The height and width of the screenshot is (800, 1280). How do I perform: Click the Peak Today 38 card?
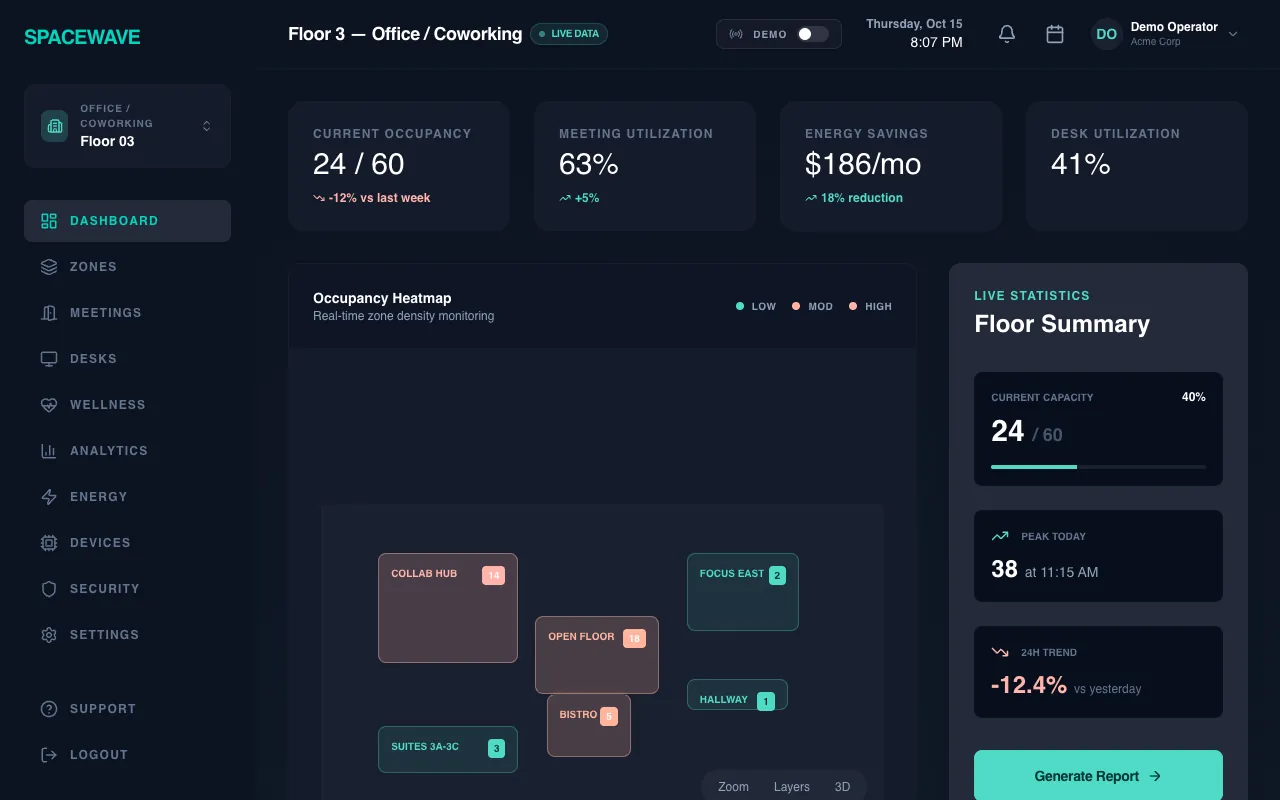tap(1098, 556)
